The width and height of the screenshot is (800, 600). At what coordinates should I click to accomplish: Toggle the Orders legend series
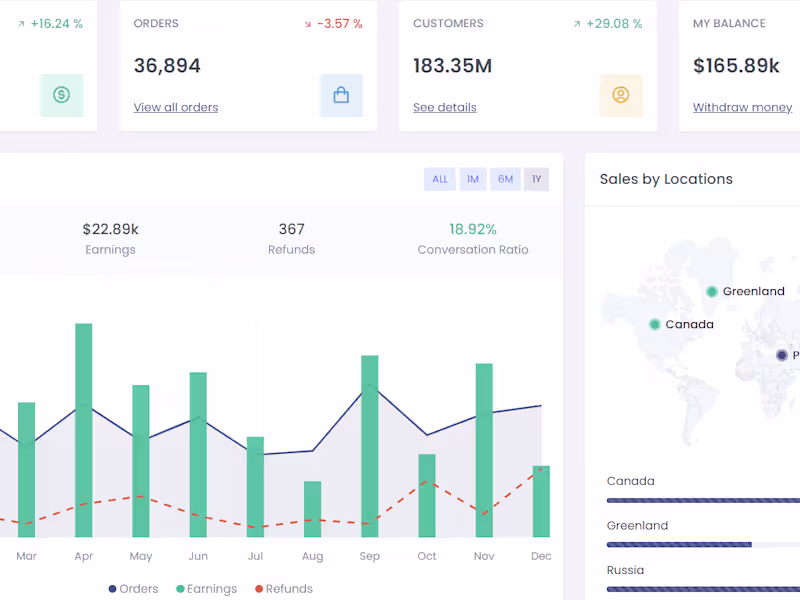point(134,589)
